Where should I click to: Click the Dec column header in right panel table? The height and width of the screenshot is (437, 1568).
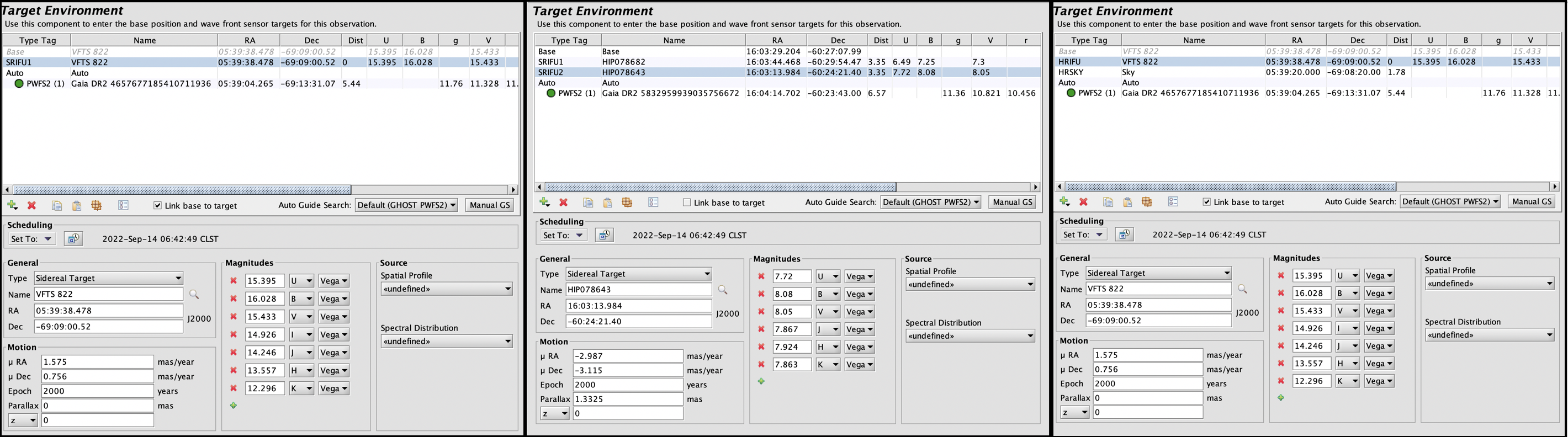(1358, 40)
